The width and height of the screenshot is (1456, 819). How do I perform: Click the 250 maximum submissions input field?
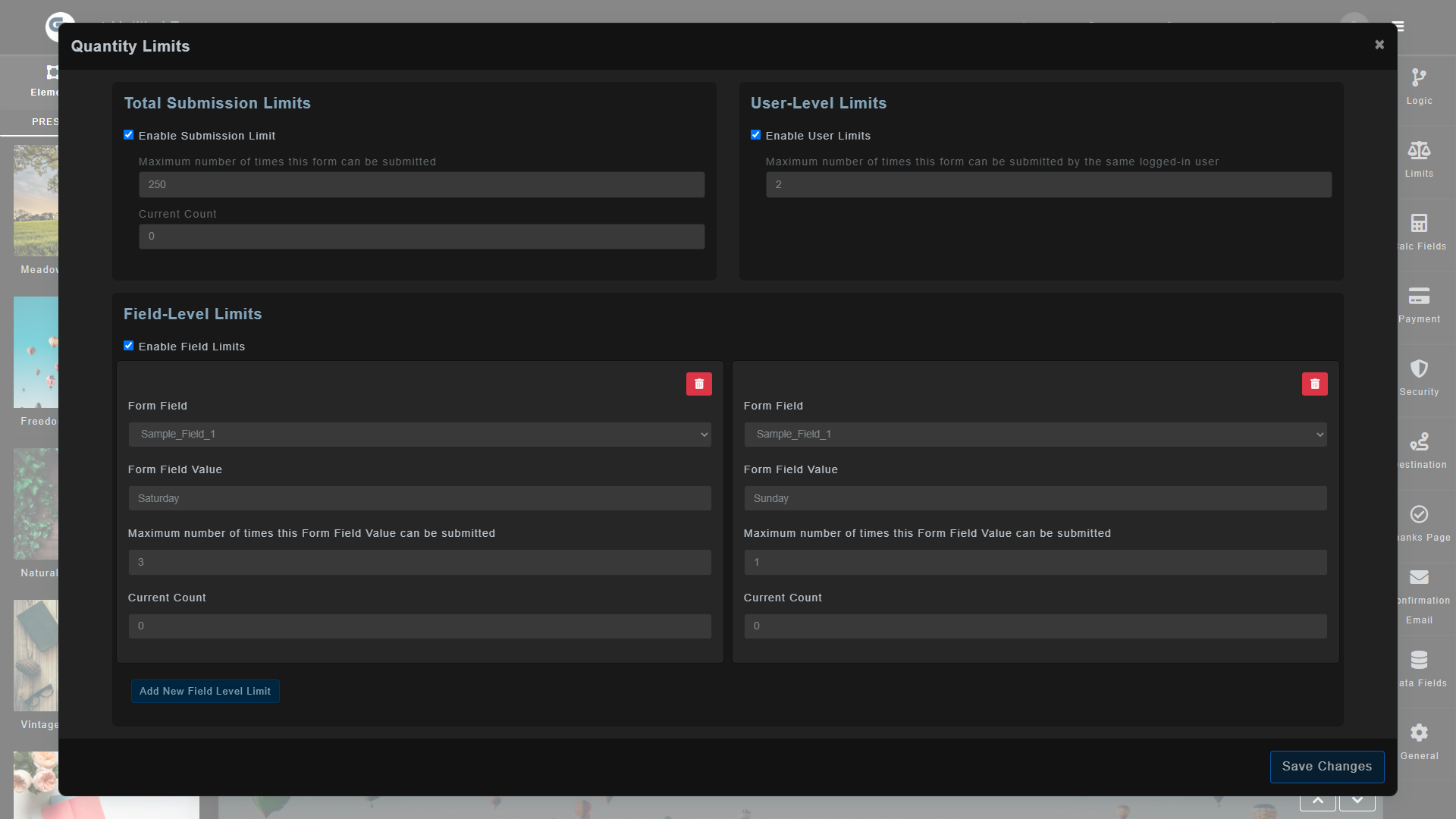click(x=422, y=185)
